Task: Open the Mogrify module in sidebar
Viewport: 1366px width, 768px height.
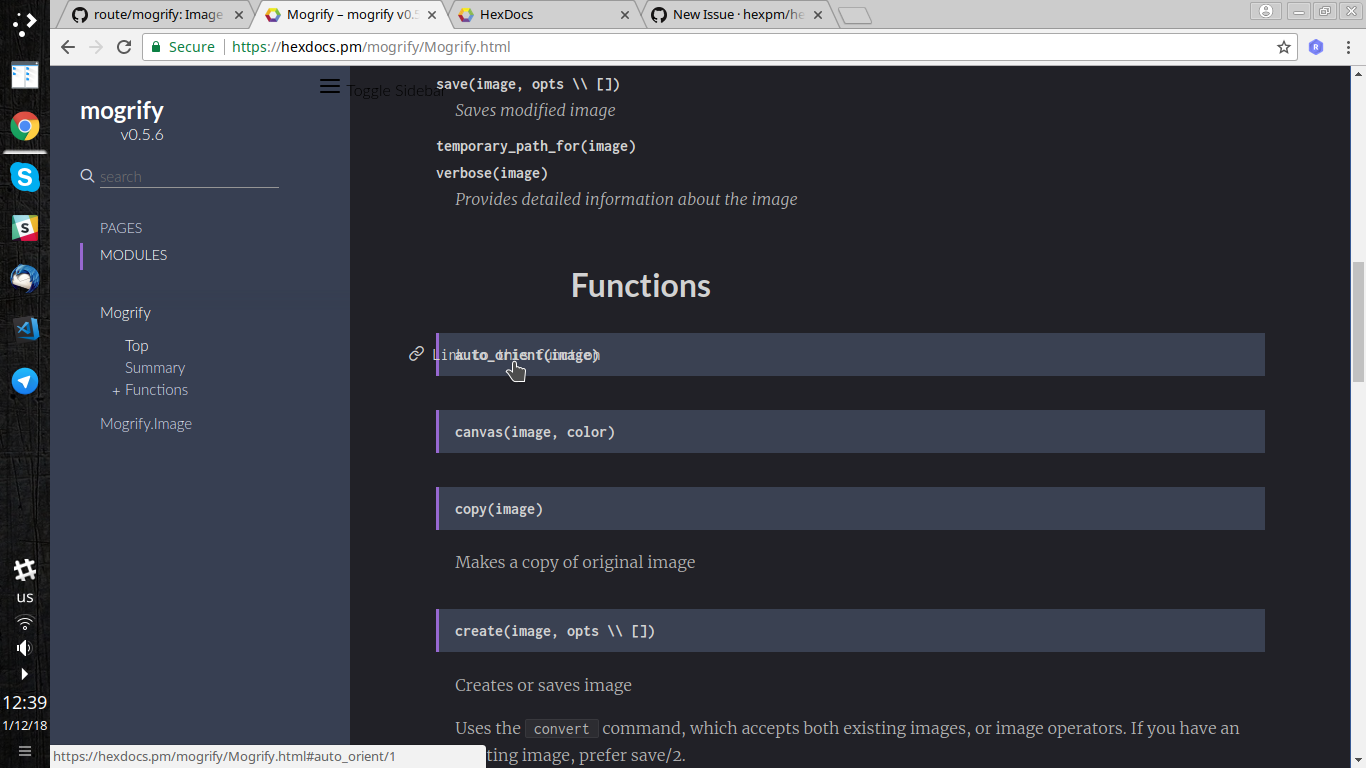Action: (x=125, y=313)
